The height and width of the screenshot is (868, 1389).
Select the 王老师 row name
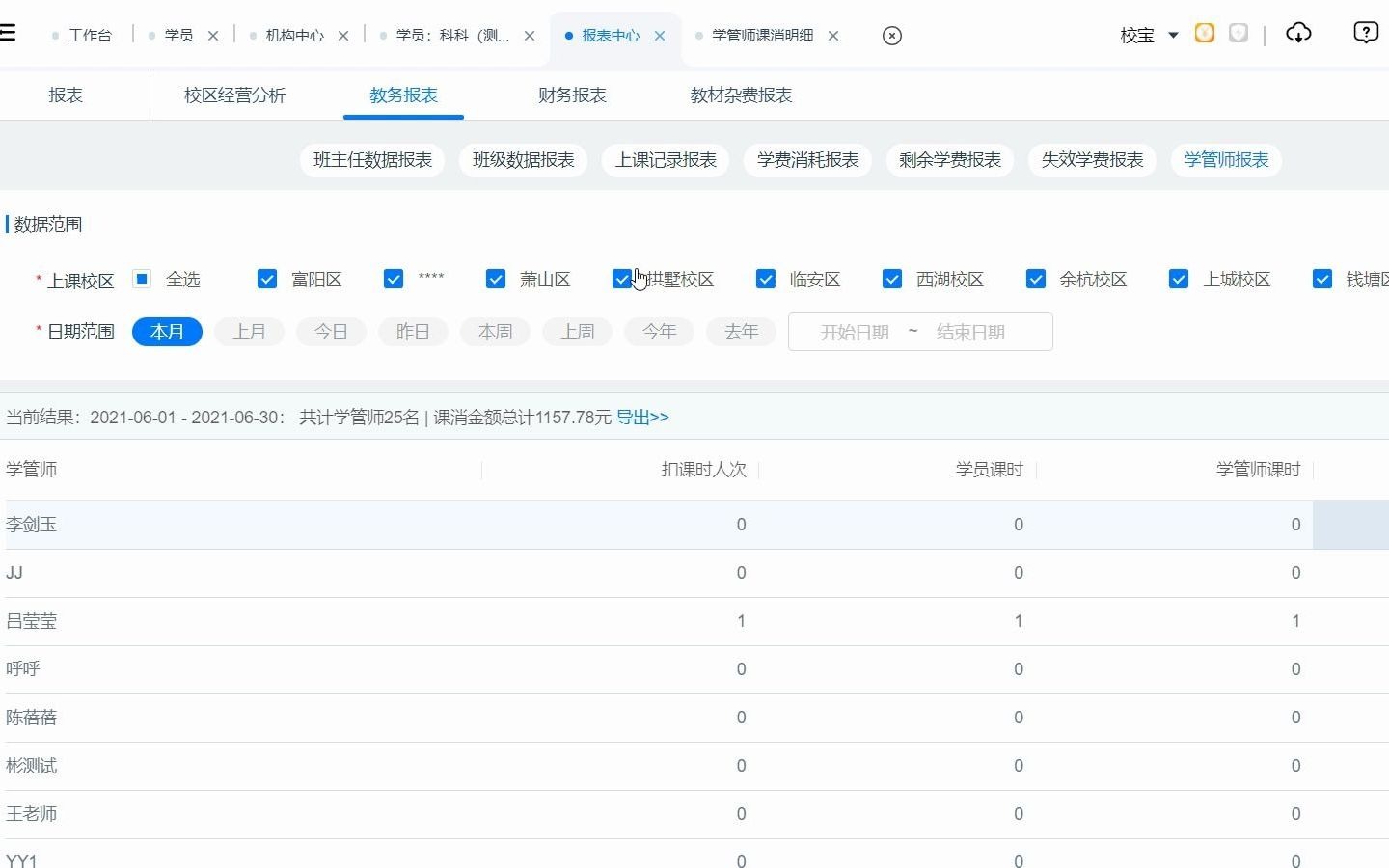[31, 814]
